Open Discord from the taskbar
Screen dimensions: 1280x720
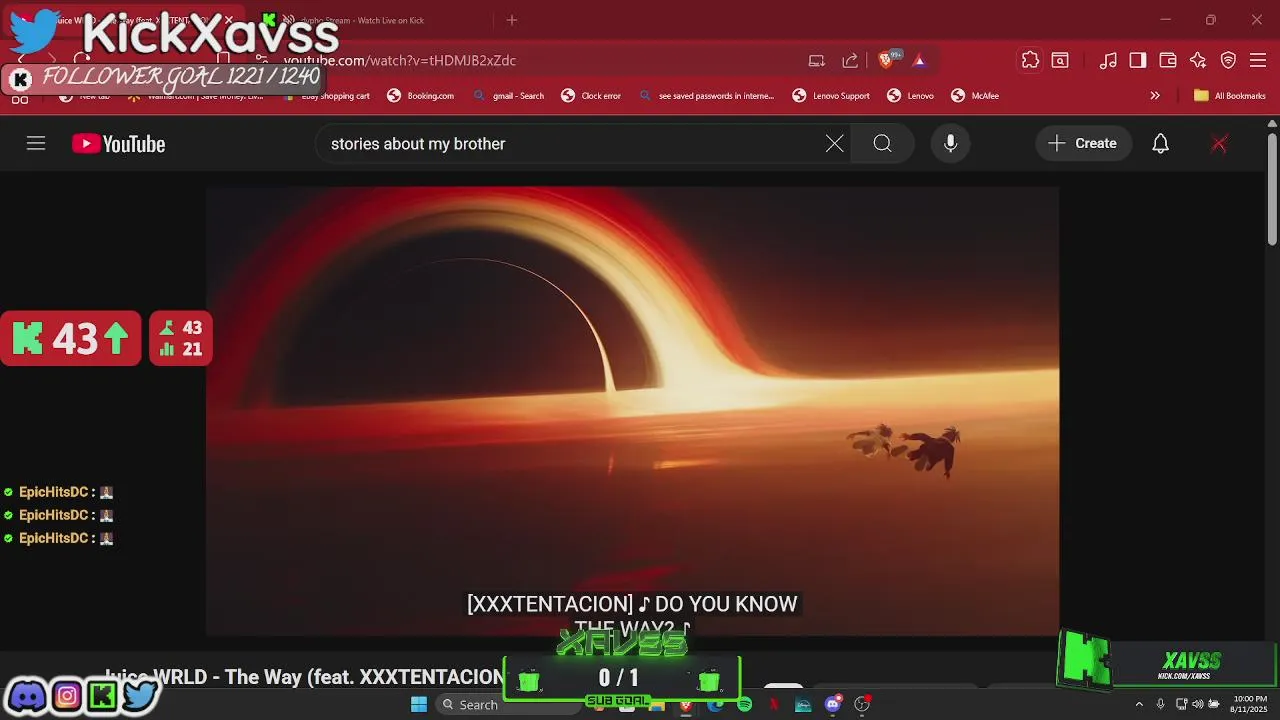[x=832, y=705]
